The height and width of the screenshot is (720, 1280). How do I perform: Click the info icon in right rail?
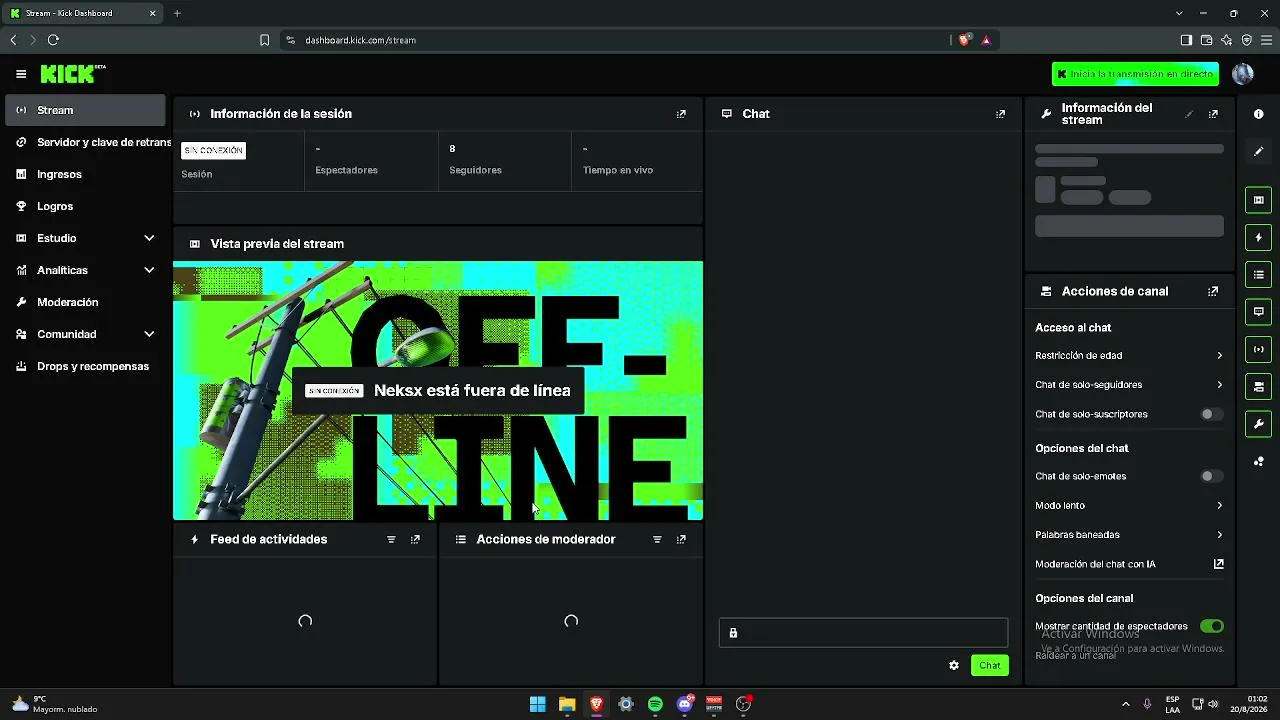click(x=1259, y=114)
